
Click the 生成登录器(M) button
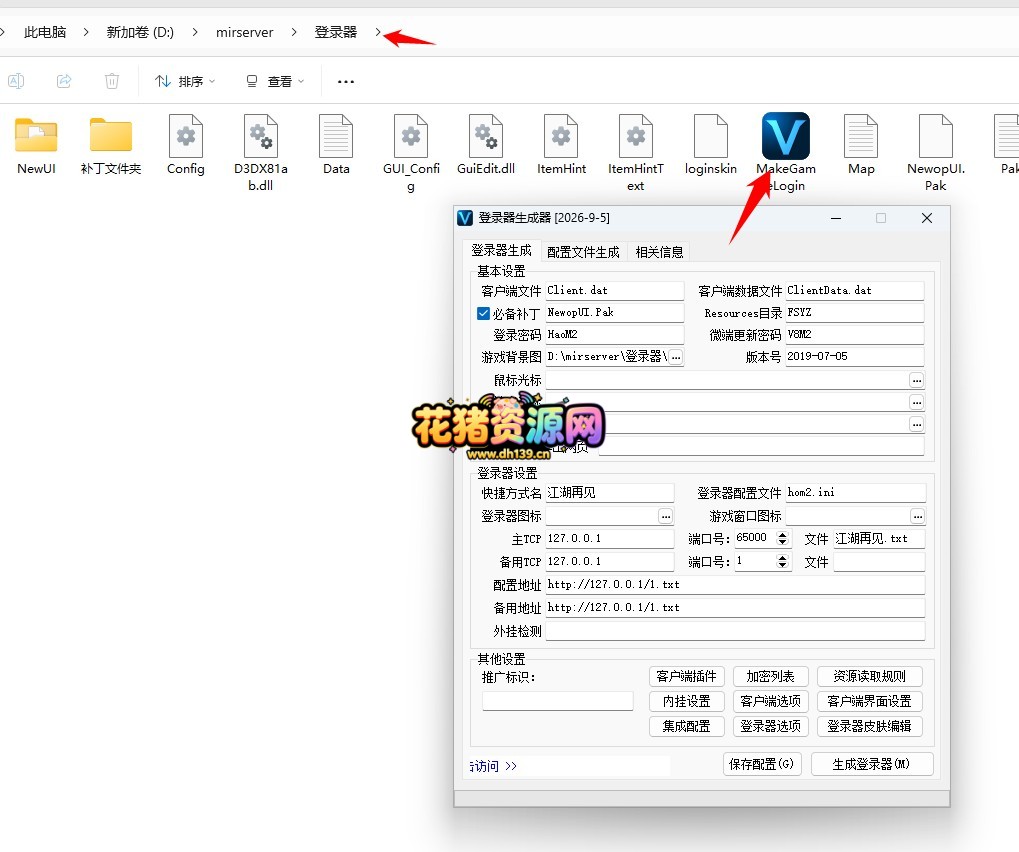(x=871, y=764)
